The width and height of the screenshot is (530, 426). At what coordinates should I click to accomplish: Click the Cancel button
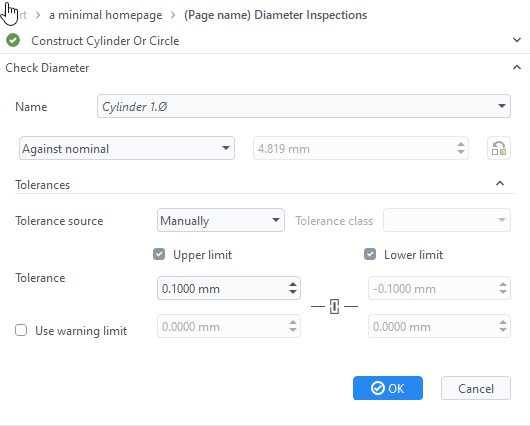(476, 388)
